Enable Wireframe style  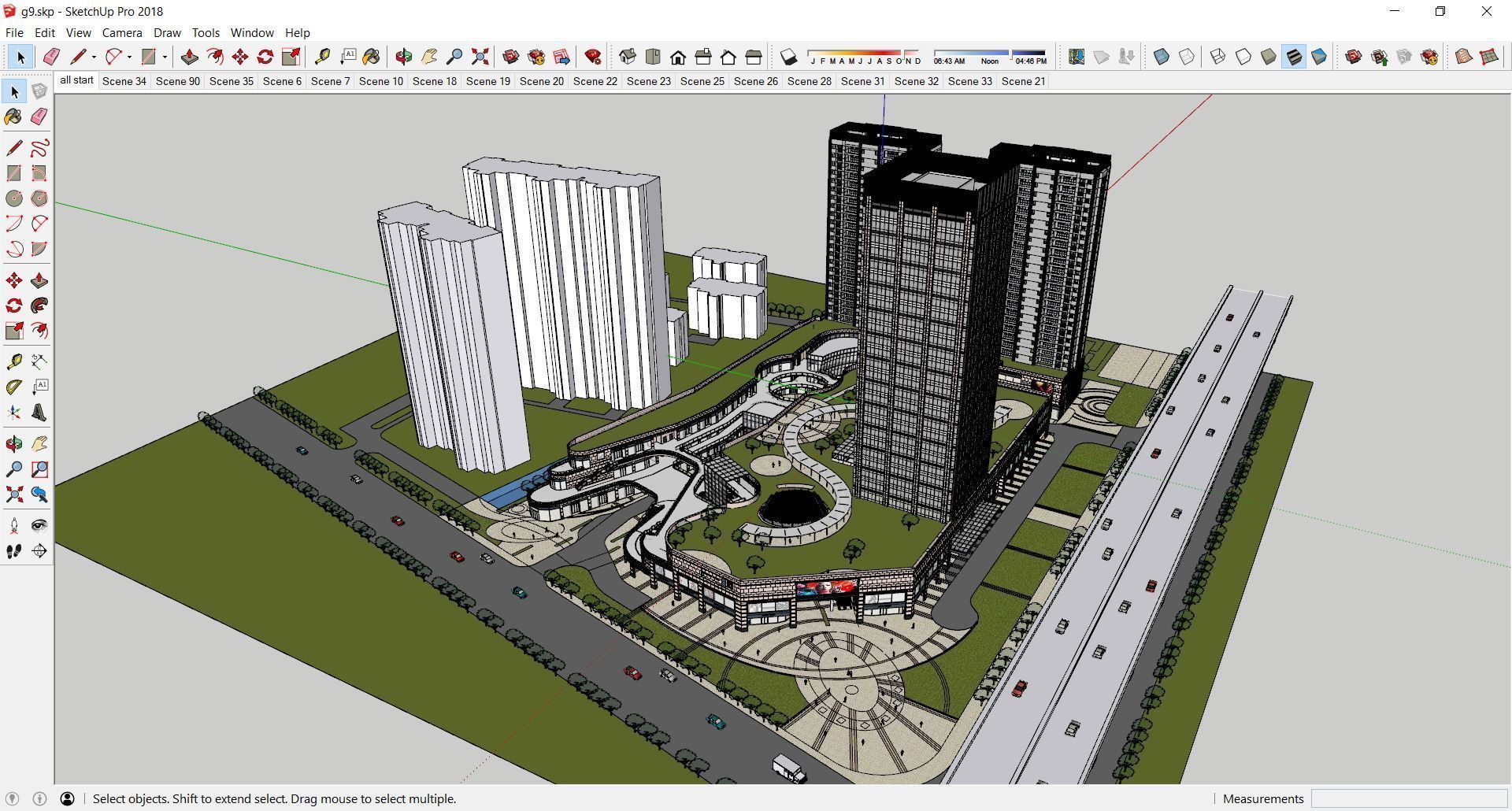1218,57
